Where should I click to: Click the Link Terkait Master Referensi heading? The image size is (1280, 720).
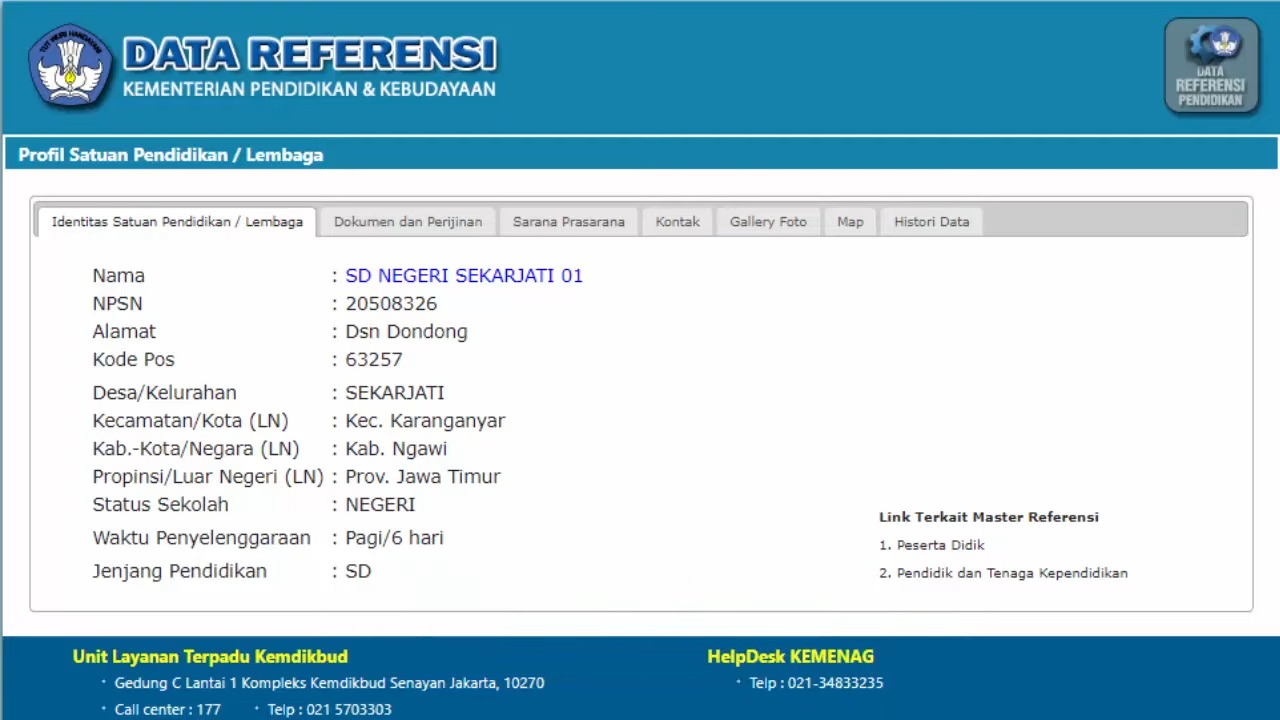pyautogui.click(x=989, y=517)
